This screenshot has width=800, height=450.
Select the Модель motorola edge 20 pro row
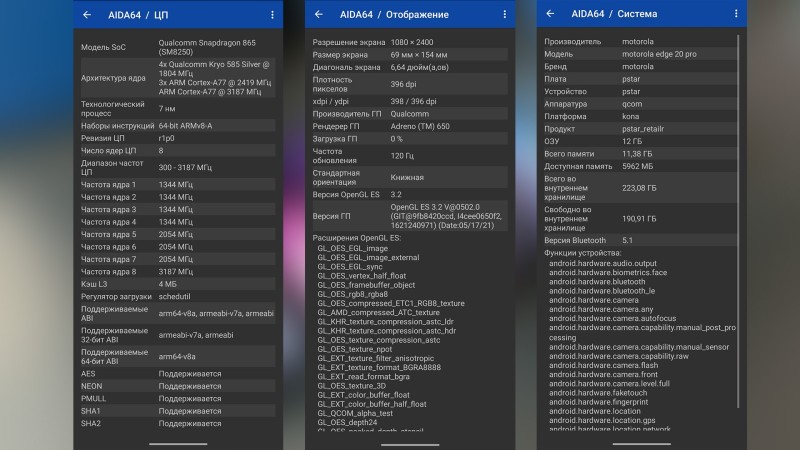point(640,54)
